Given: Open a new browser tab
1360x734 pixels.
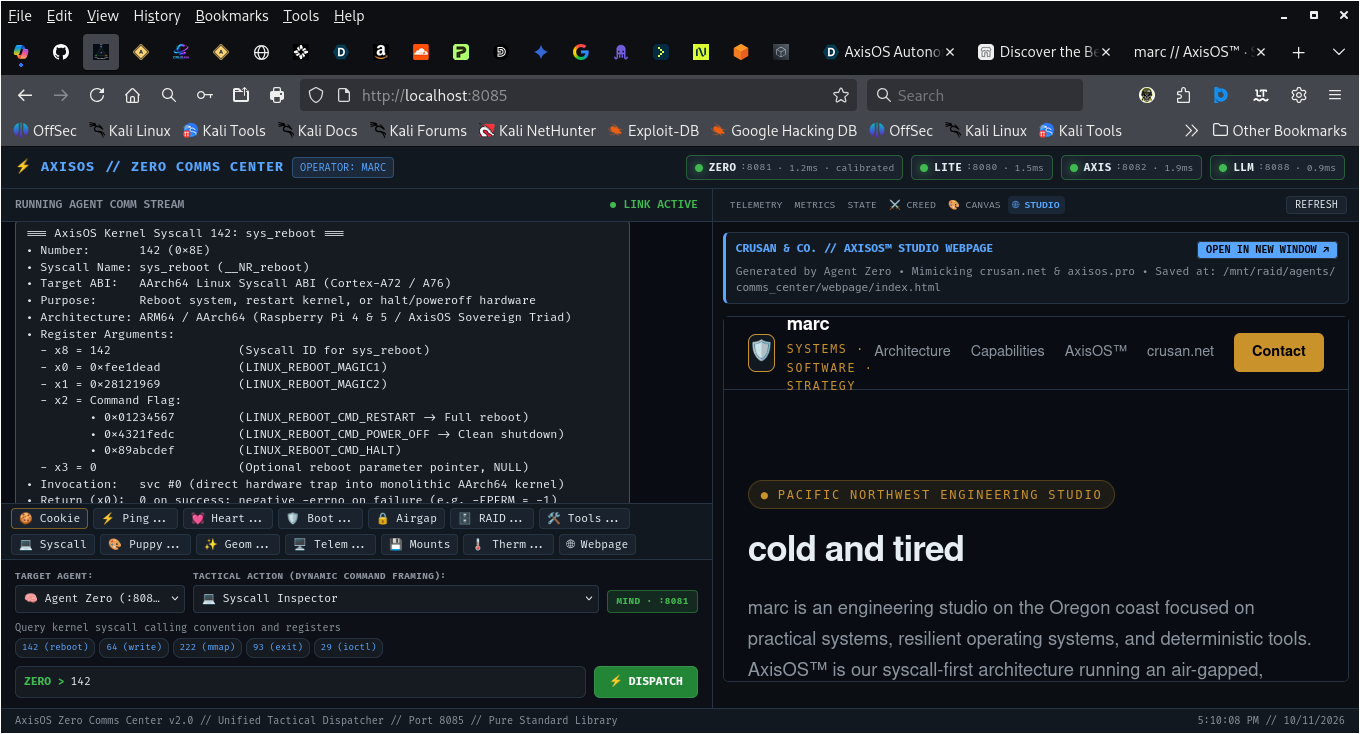Looking at the screenshot, I should tap(1298, 52).
